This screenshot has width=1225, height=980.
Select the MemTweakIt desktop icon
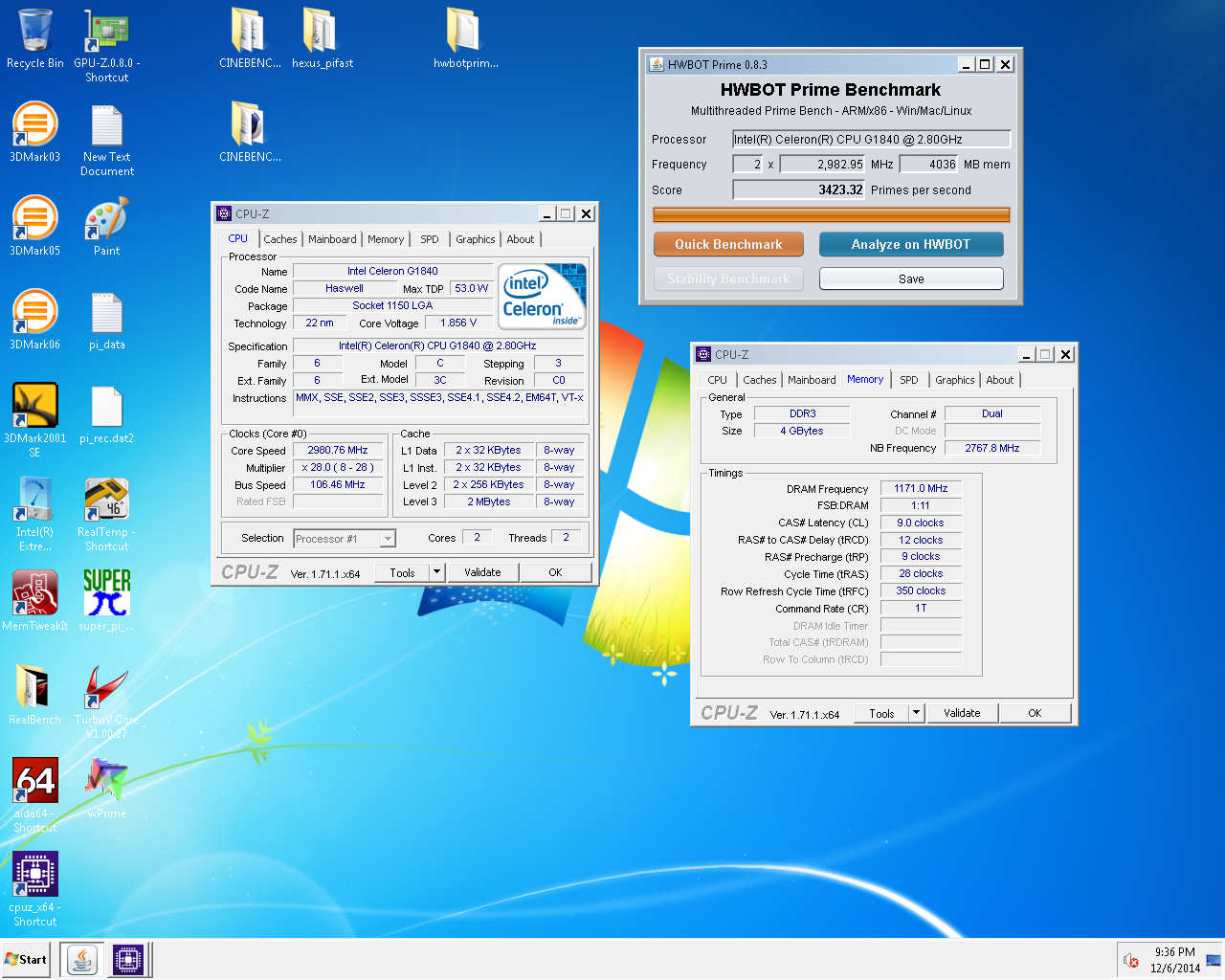click(35, 601)
